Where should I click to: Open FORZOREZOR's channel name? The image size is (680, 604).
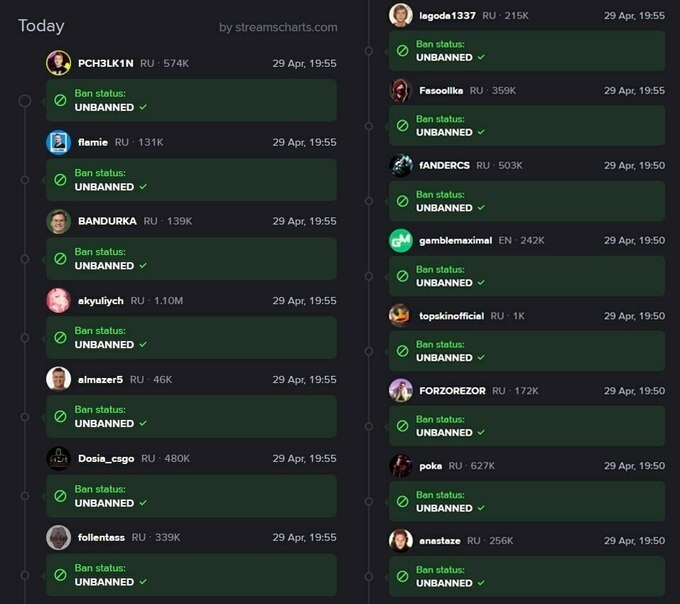(452, 391)
